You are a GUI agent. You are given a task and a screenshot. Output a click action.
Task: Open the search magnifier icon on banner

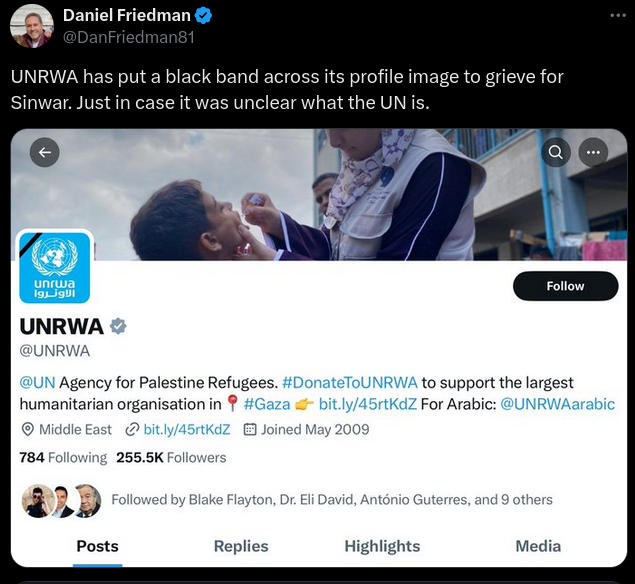tap(556, 152)
